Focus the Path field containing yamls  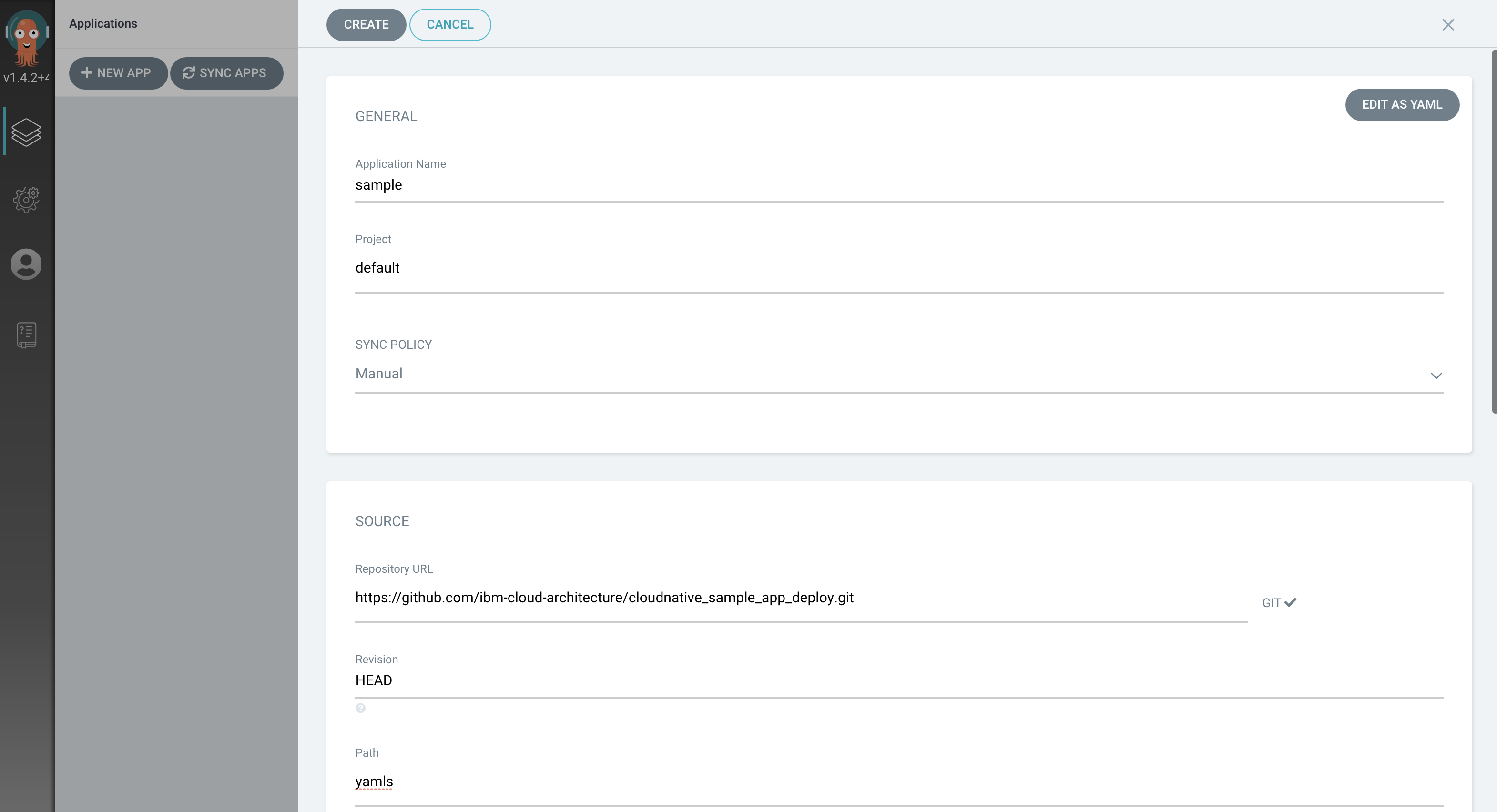899,782
